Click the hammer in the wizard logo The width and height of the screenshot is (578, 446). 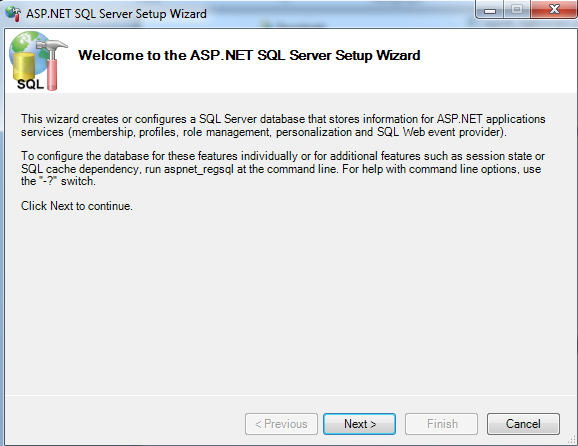click(x=53, y=65)
